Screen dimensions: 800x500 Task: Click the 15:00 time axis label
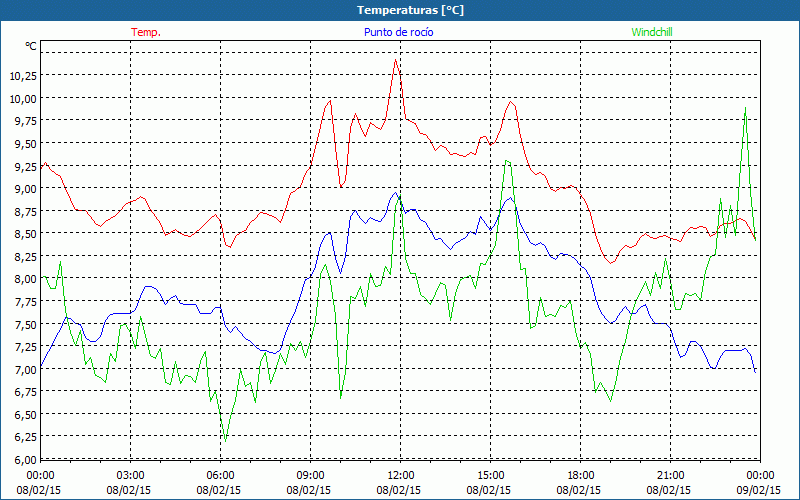(491, 476)
